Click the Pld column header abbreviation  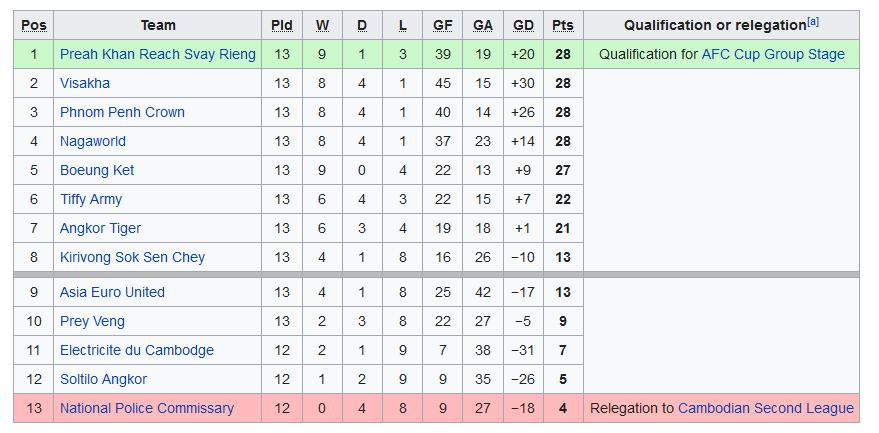pos(282,26)
